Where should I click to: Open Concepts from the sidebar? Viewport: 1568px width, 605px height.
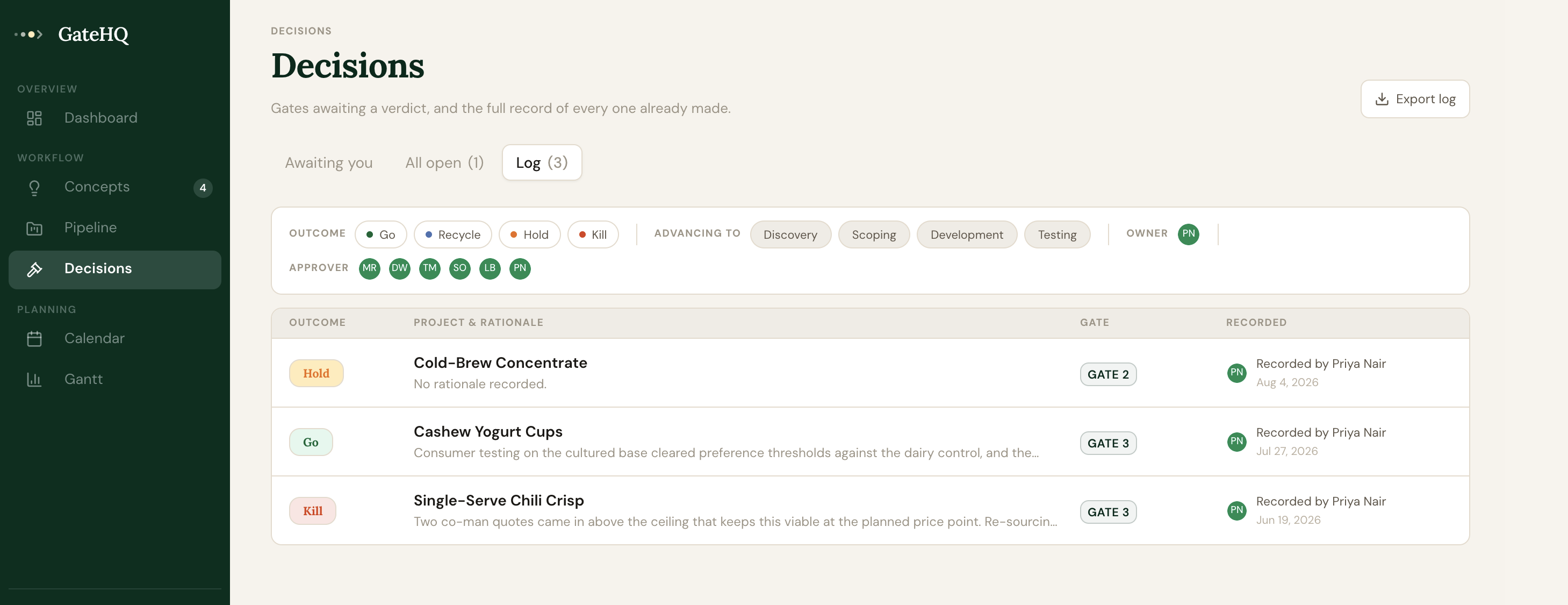pyautogui.click(x=115, y=188)
